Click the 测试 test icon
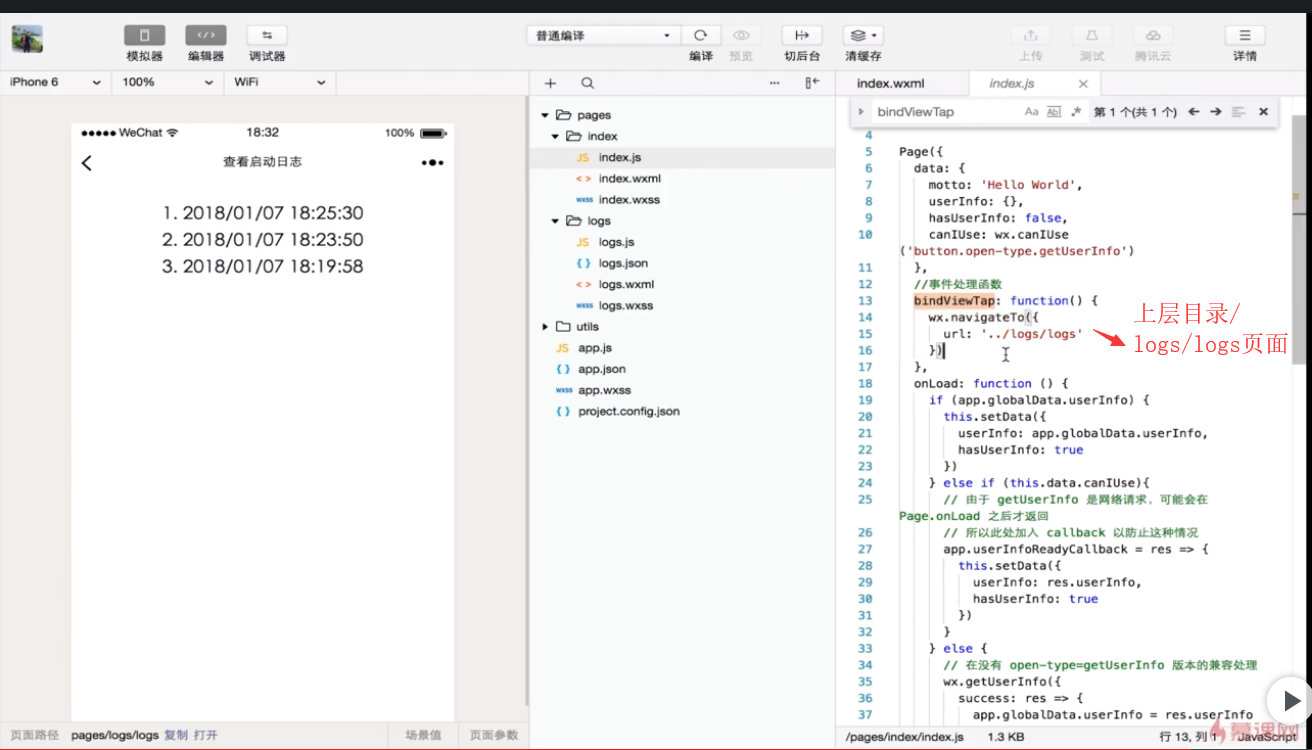Screen dimensions: 1312x750 point(1092,35)
